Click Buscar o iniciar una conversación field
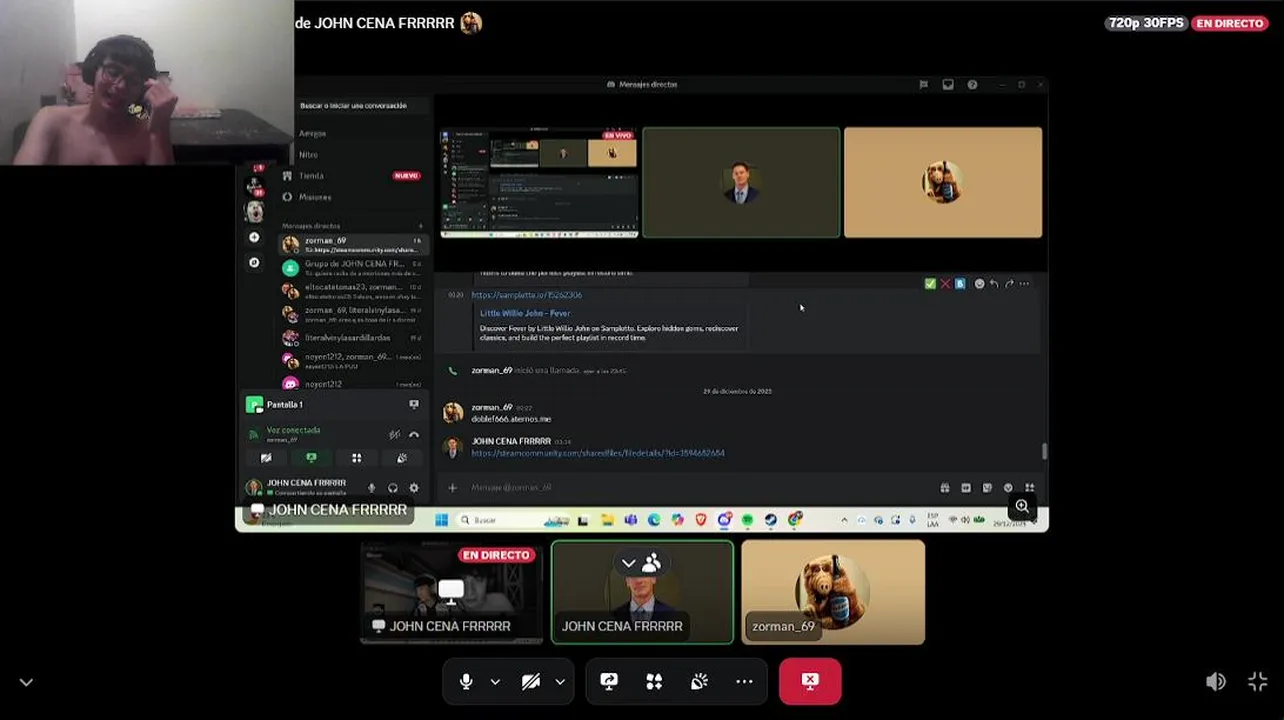 (x=362, y=105)
